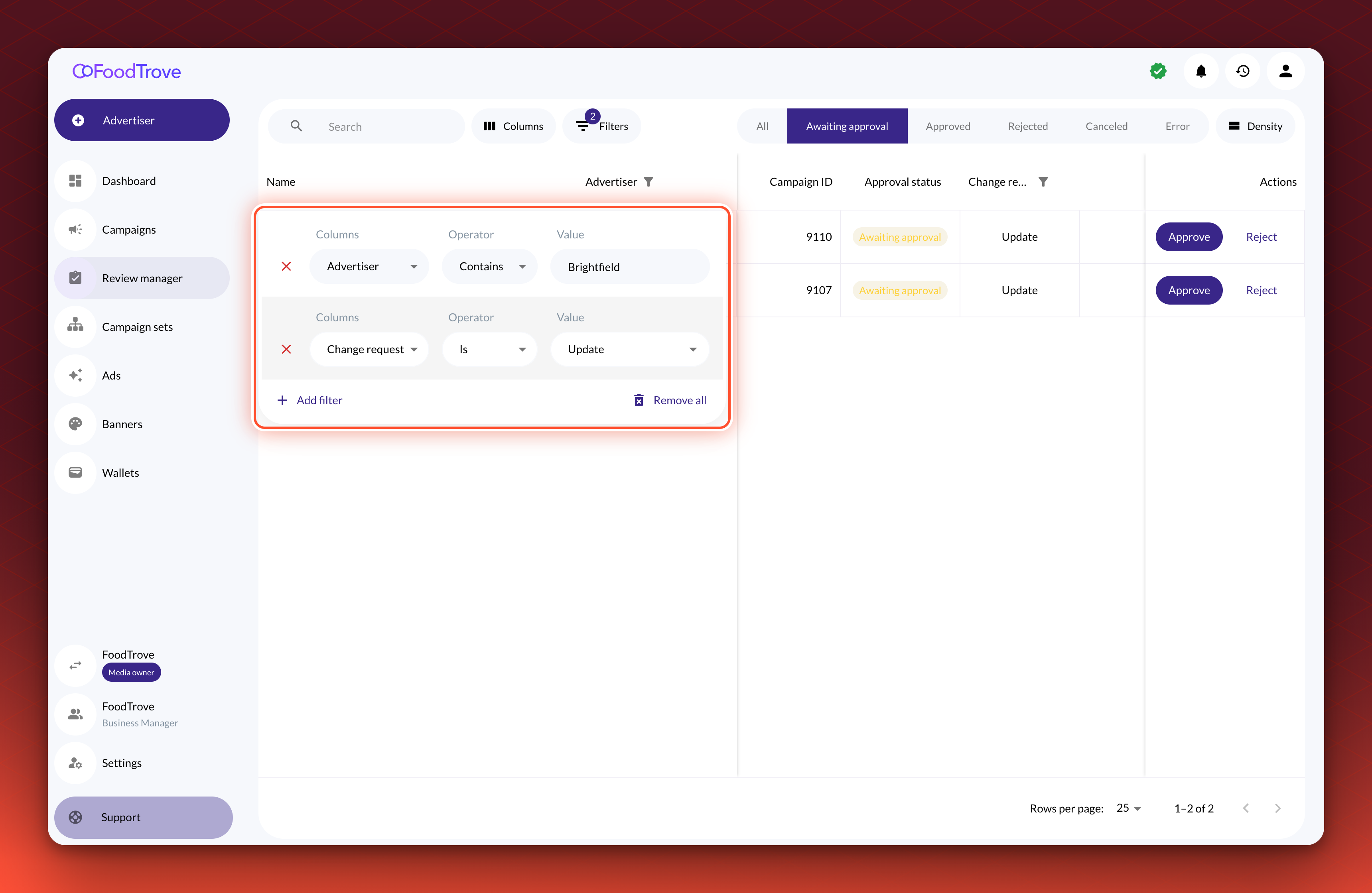1372x893 pixels.
Task: Expand the Advertiser column dropdown
Action: 369,266
